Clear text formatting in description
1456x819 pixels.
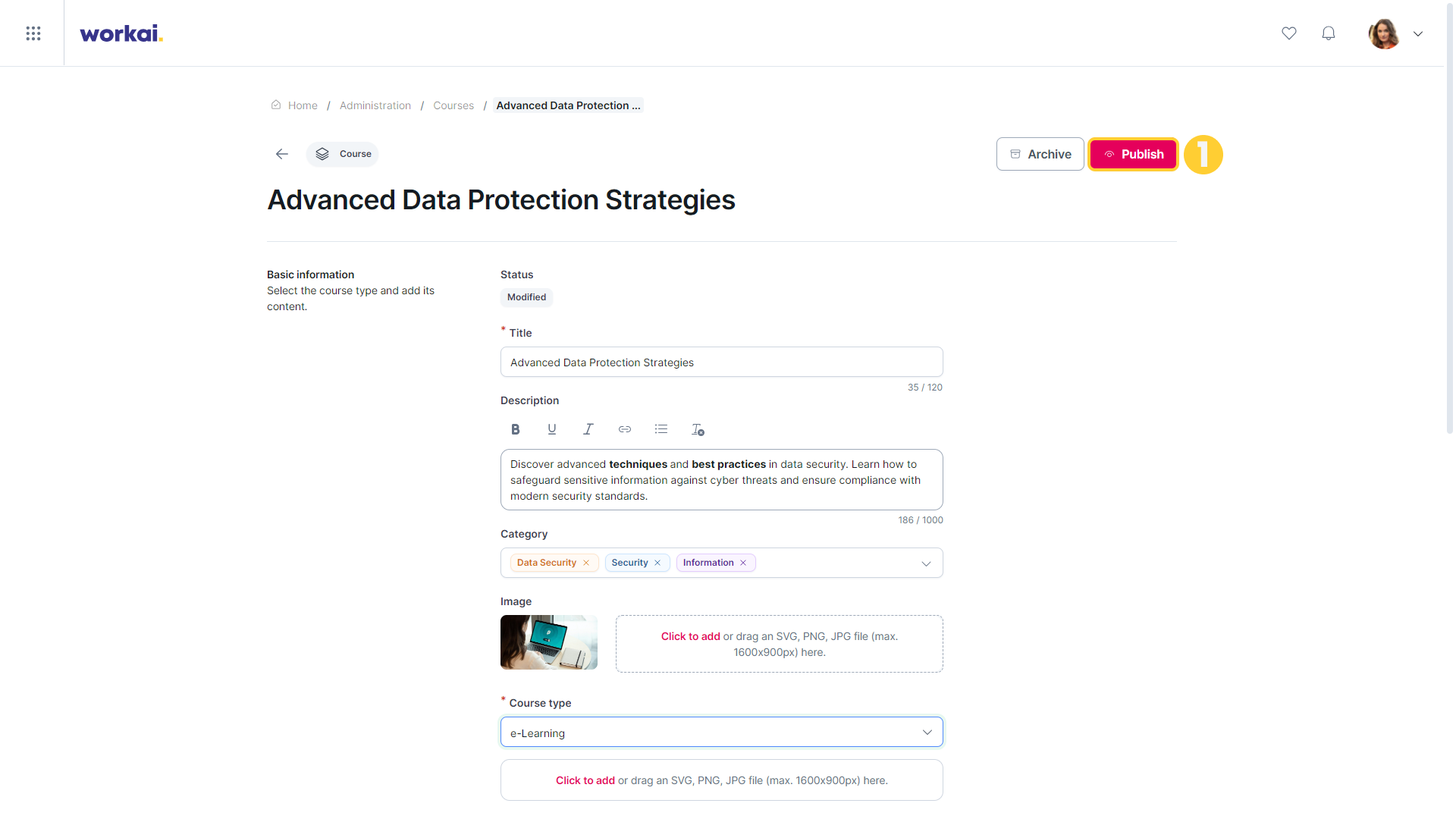point(698,429)
